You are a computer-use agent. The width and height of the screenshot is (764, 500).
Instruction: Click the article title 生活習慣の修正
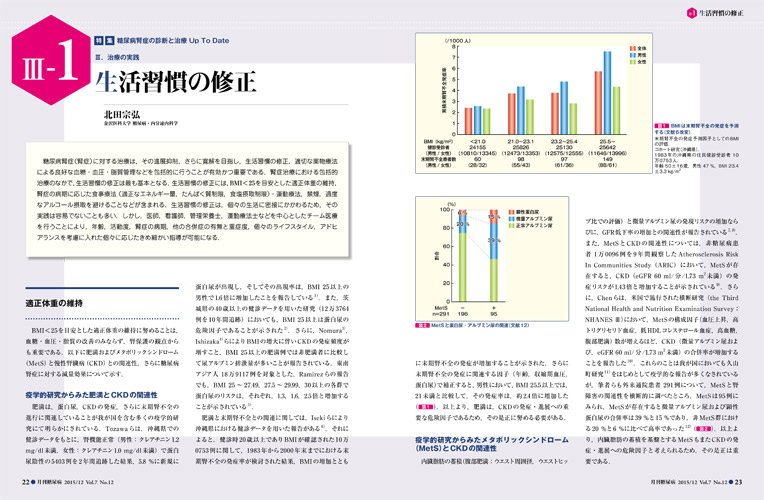point(175,81)
